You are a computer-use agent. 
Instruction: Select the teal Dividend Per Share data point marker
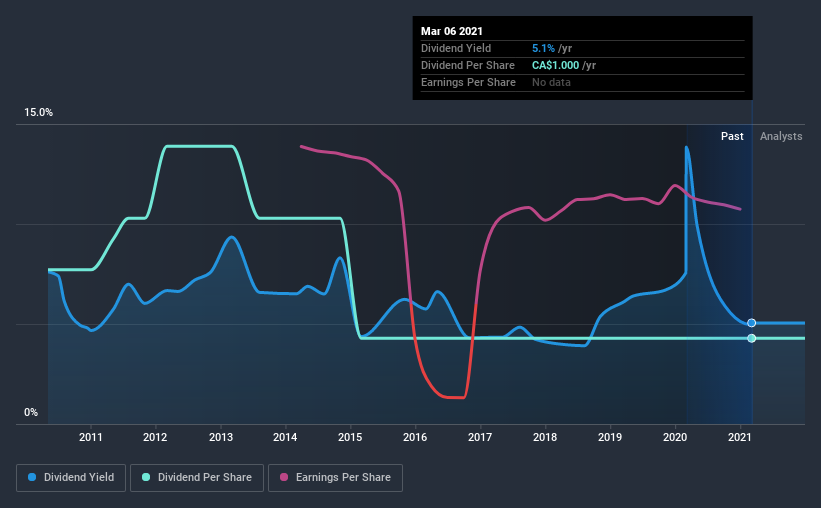coord(751,338)
